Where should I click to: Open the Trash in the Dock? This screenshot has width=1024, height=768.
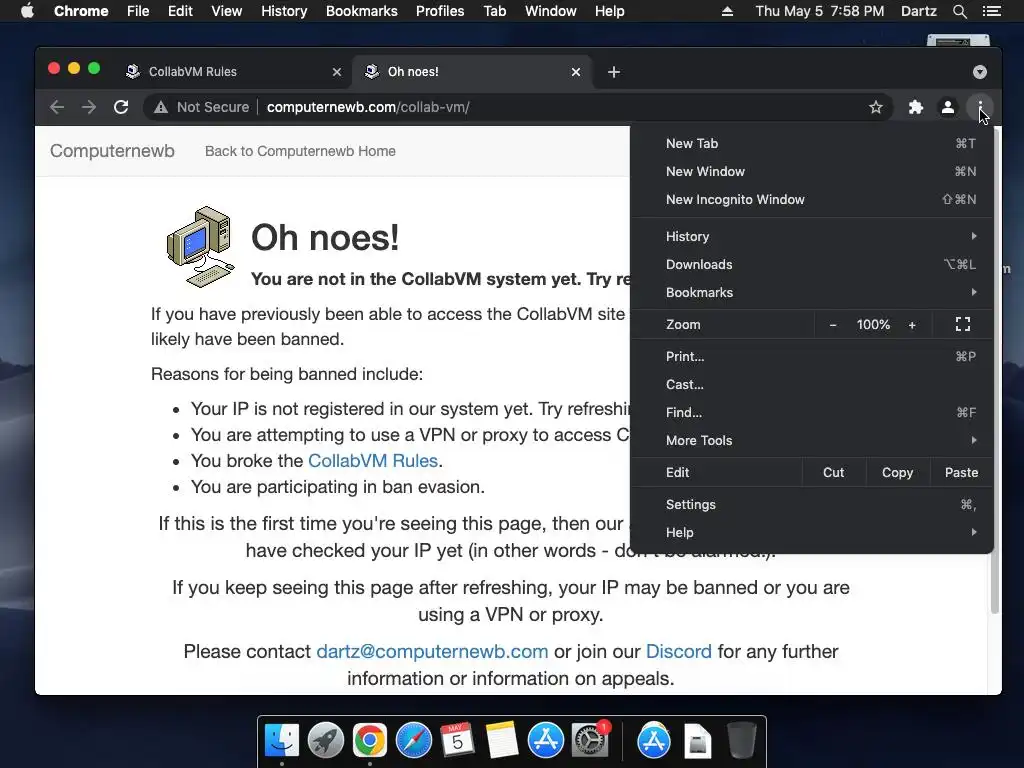click(x=742, y=741)
